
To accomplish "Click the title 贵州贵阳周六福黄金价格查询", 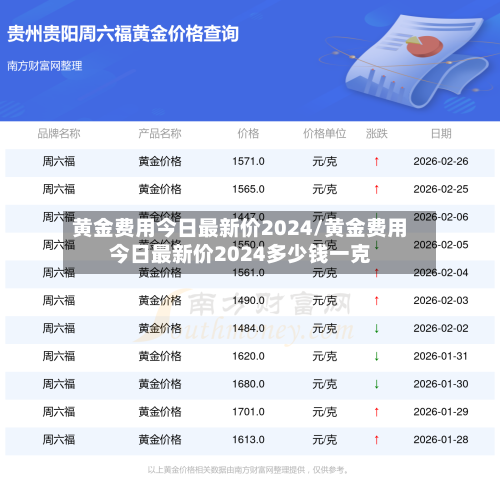I will 123,34.
